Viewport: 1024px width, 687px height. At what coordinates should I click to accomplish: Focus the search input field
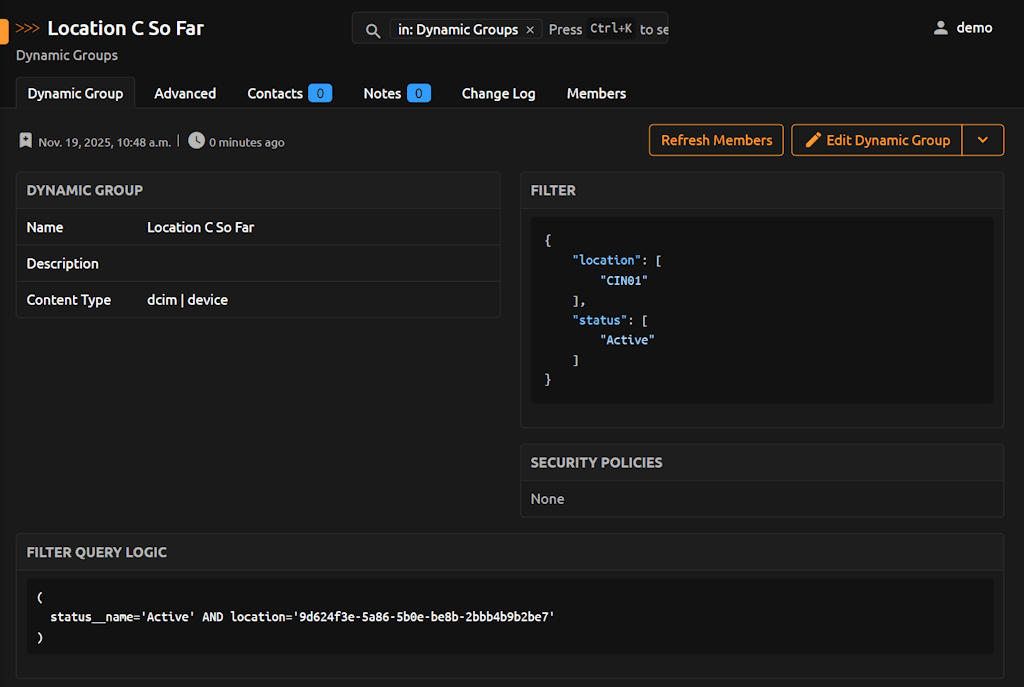[x=607, y=30]
